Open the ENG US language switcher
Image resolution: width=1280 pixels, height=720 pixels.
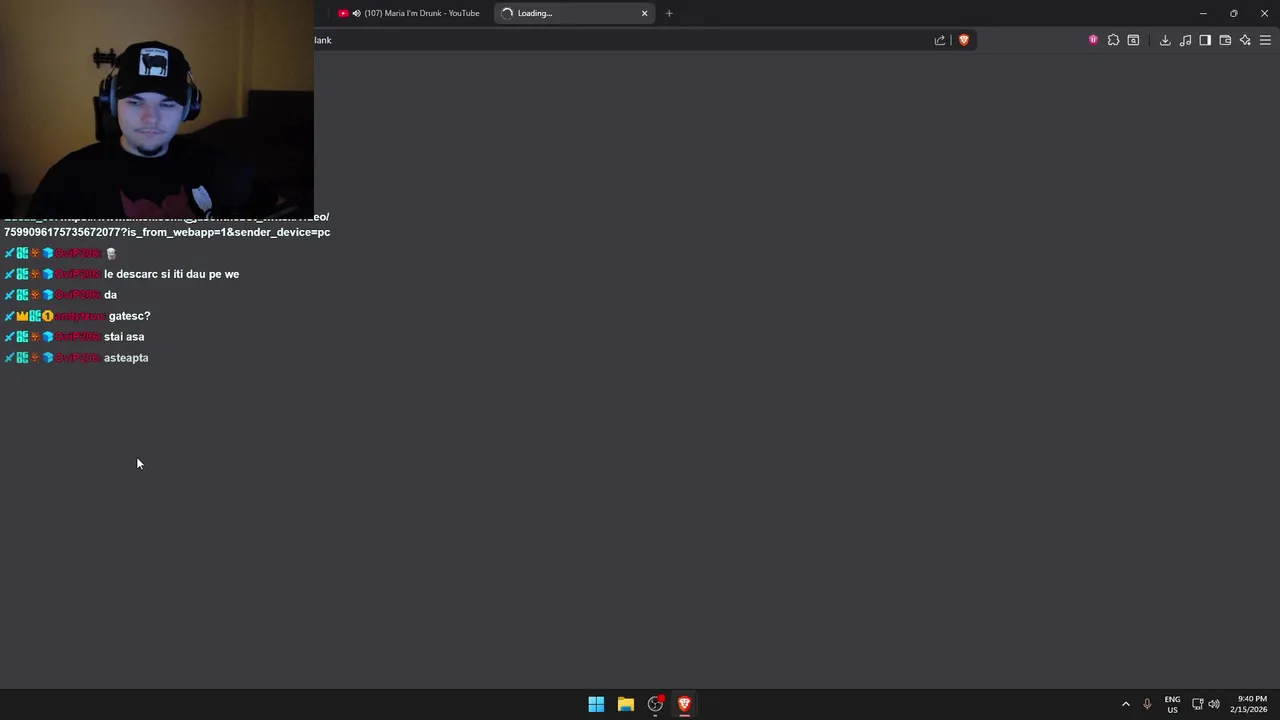(1172, 704)
